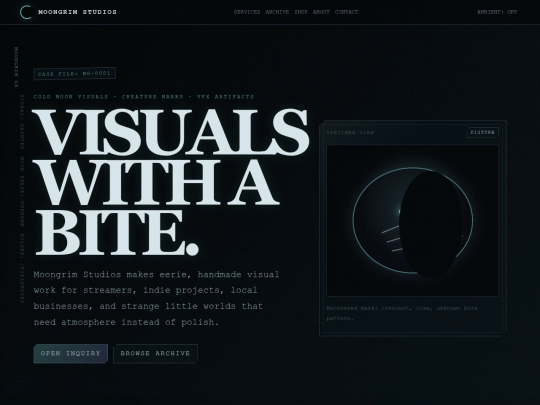Image resolution: width=540 pixels, height=405 pixels.
Task: Click the Cold Moon Visuals tagline
Action: (x=144, y=97)
